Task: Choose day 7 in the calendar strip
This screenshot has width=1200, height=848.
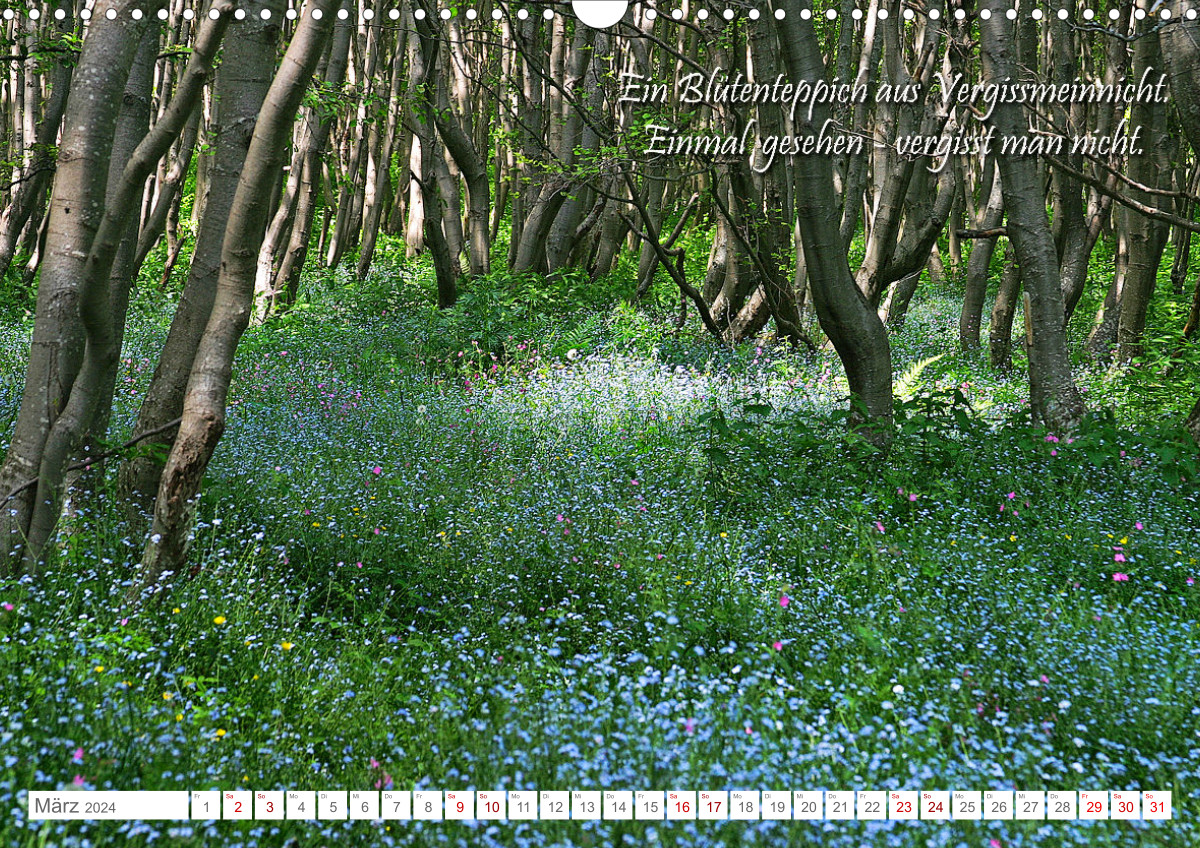Action: click(x=396, y=805)
